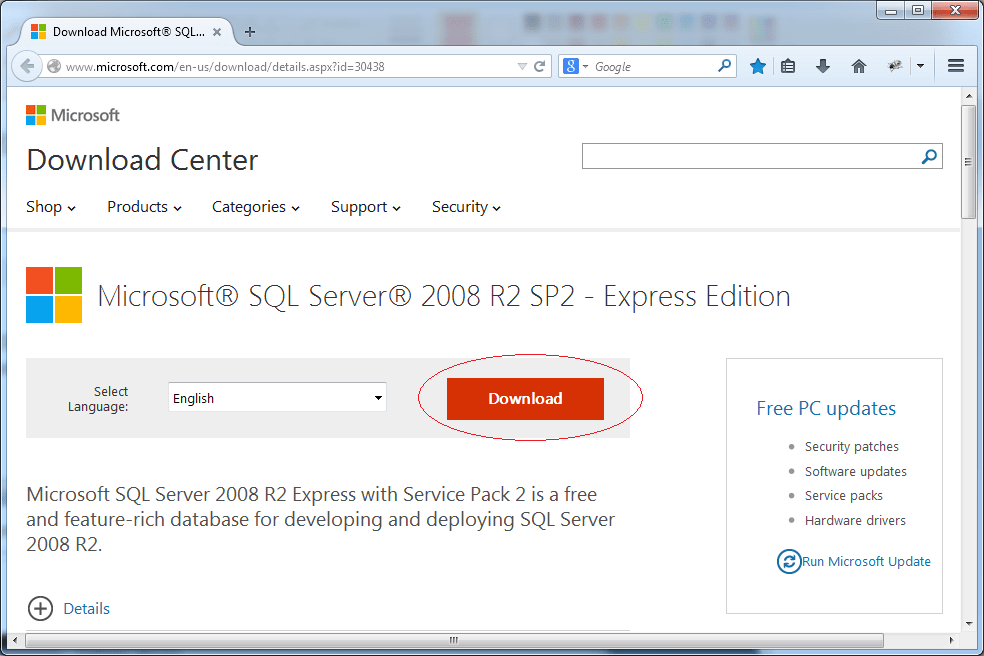
Task: Open a new tab with the plus button
Action: [250, 31]
